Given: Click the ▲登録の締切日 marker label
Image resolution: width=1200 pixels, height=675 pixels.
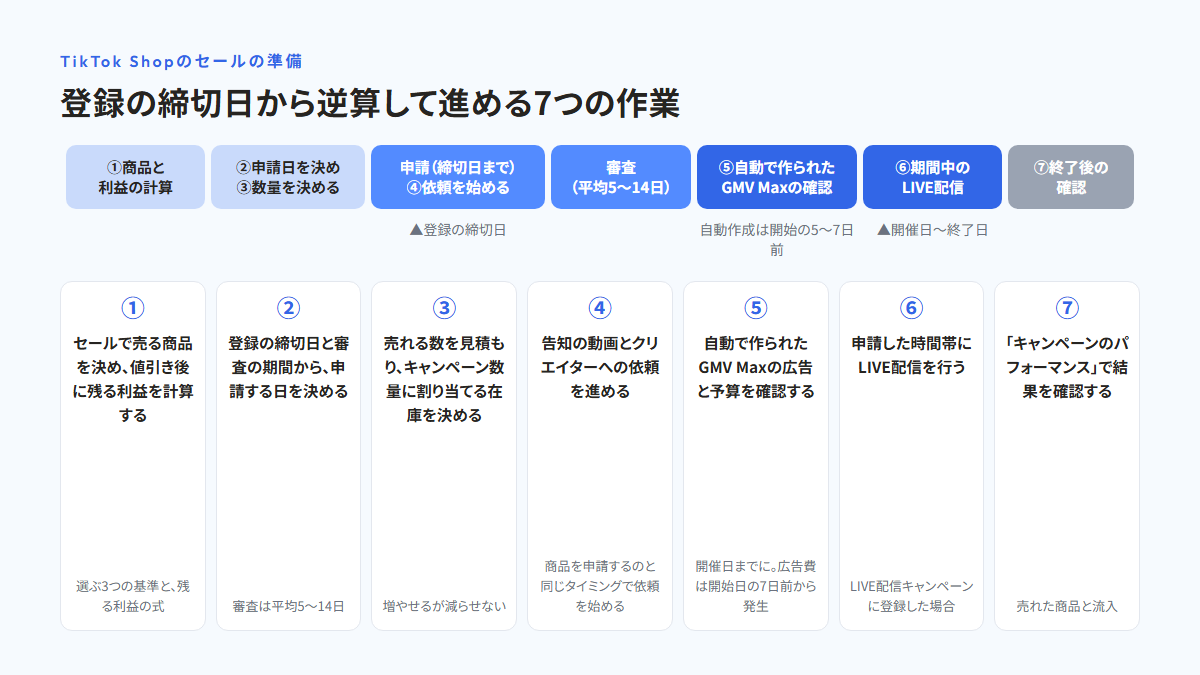Looking at the screenshot, I should (x=458, y=230).
